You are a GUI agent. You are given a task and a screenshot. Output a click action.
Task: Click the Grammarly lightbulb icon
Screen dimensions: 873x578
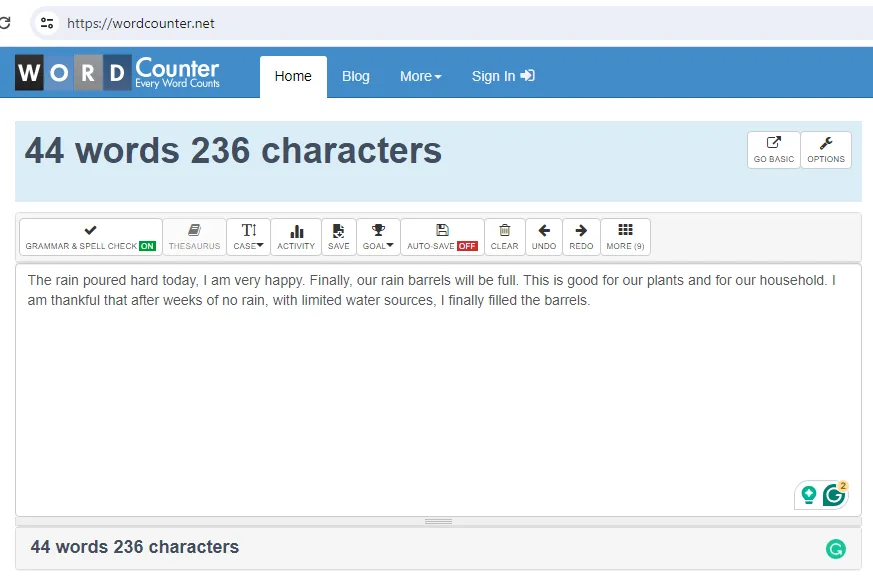pyautogui.click(x=808, y=494)
